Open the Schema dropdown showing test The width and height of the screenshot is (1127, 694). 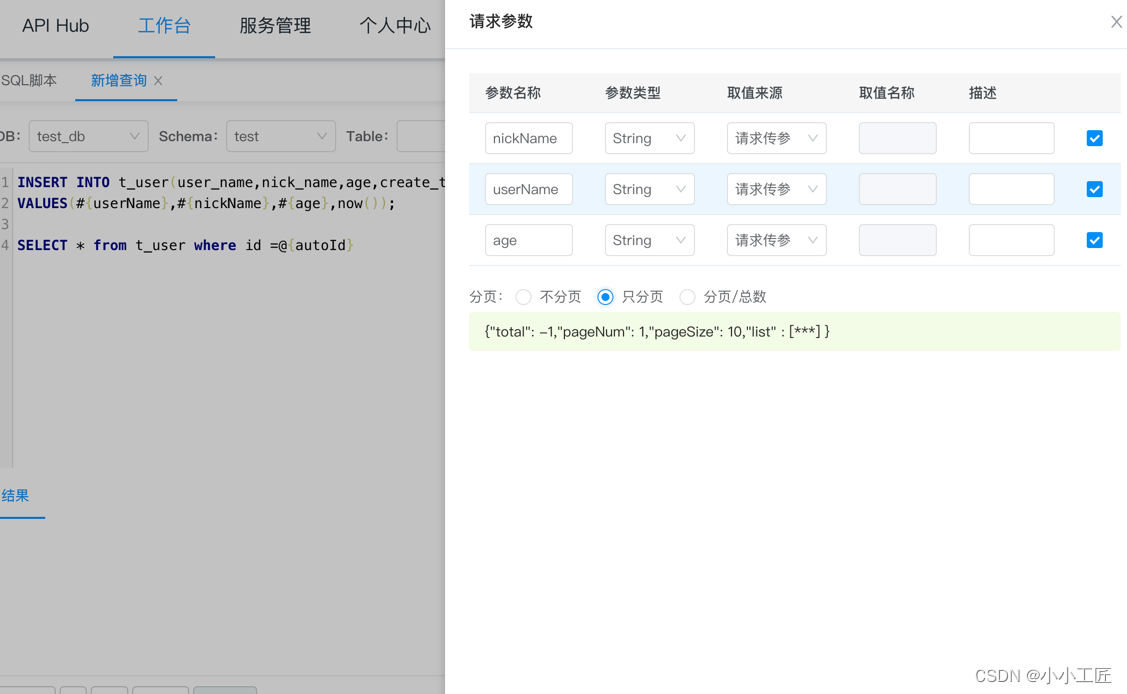point(280,135)
